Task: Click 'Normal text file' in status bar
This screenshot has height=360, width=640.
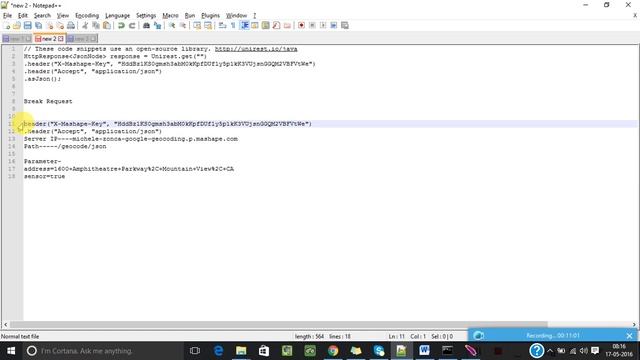Action: (x=20, y=336)
